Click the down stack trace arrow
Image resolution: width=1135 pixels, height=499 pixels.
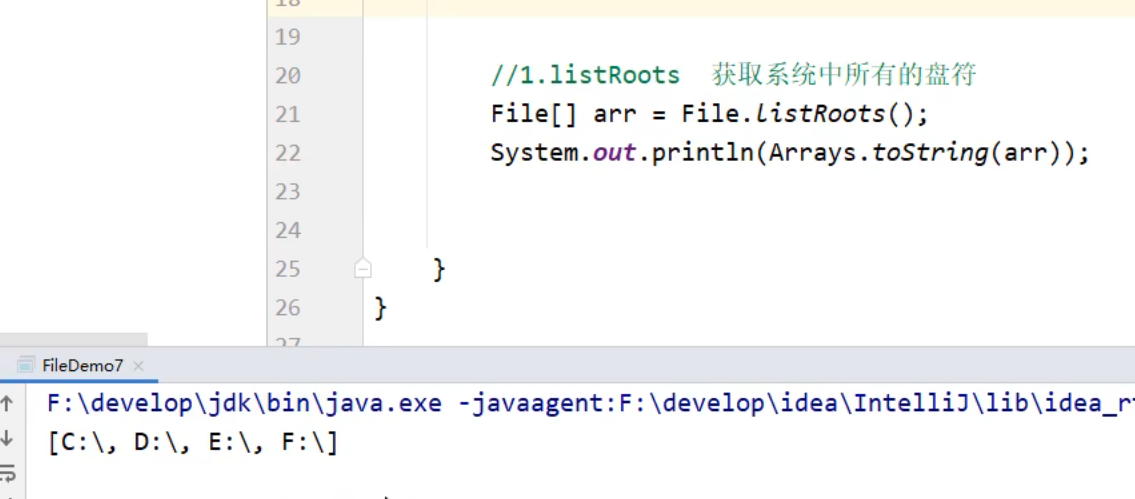[x=8, y=438]
